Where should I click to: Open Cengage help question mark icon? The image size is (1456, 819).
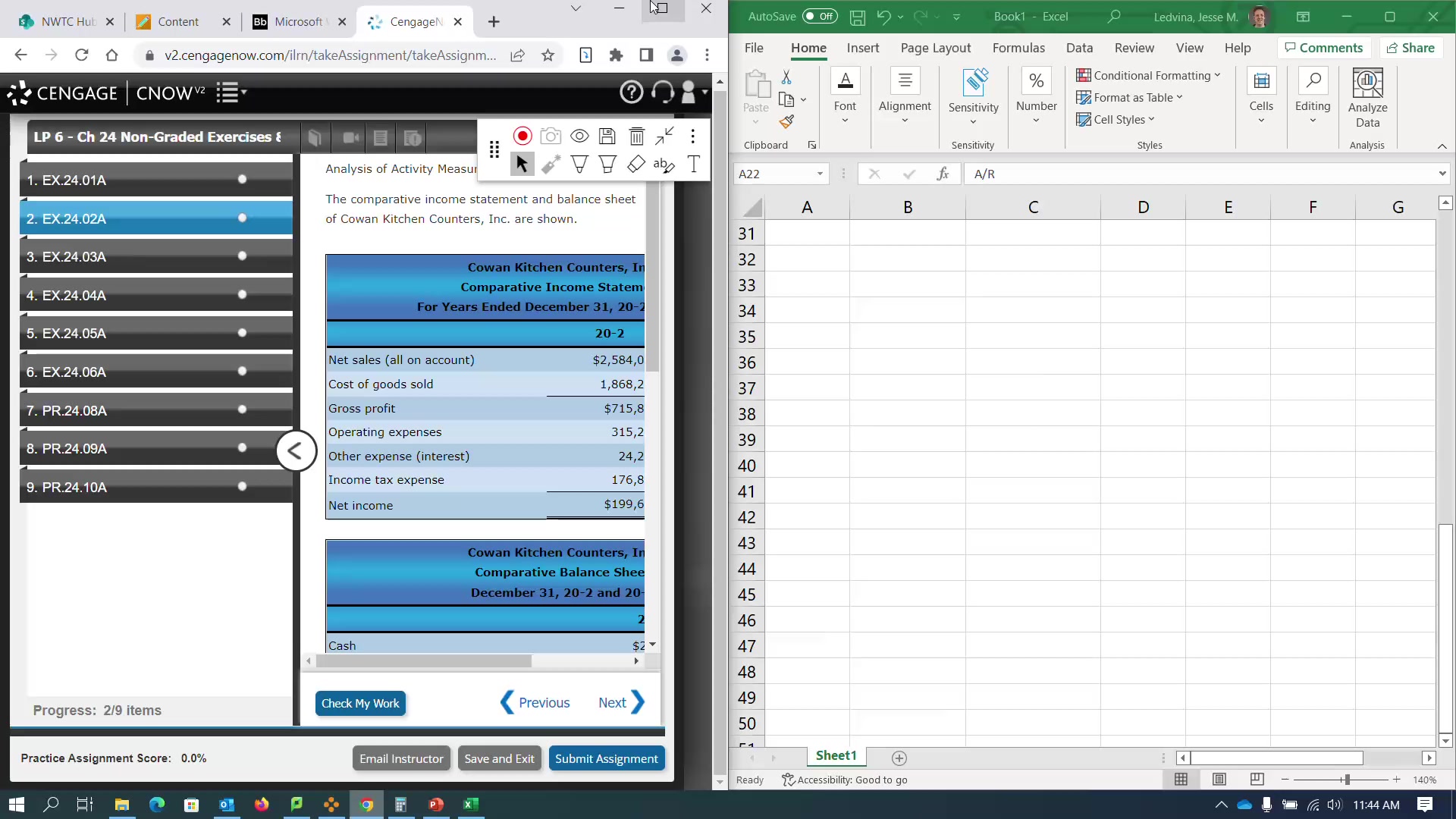631,93
